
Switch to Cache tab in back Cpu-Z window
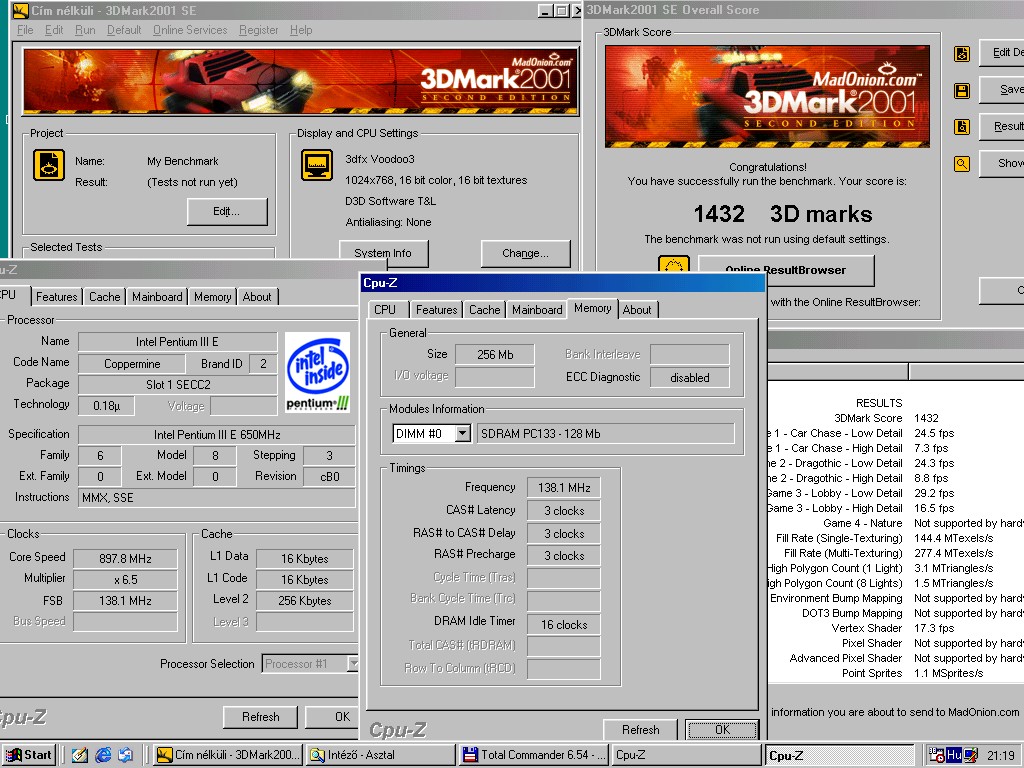tap(104, 296)
